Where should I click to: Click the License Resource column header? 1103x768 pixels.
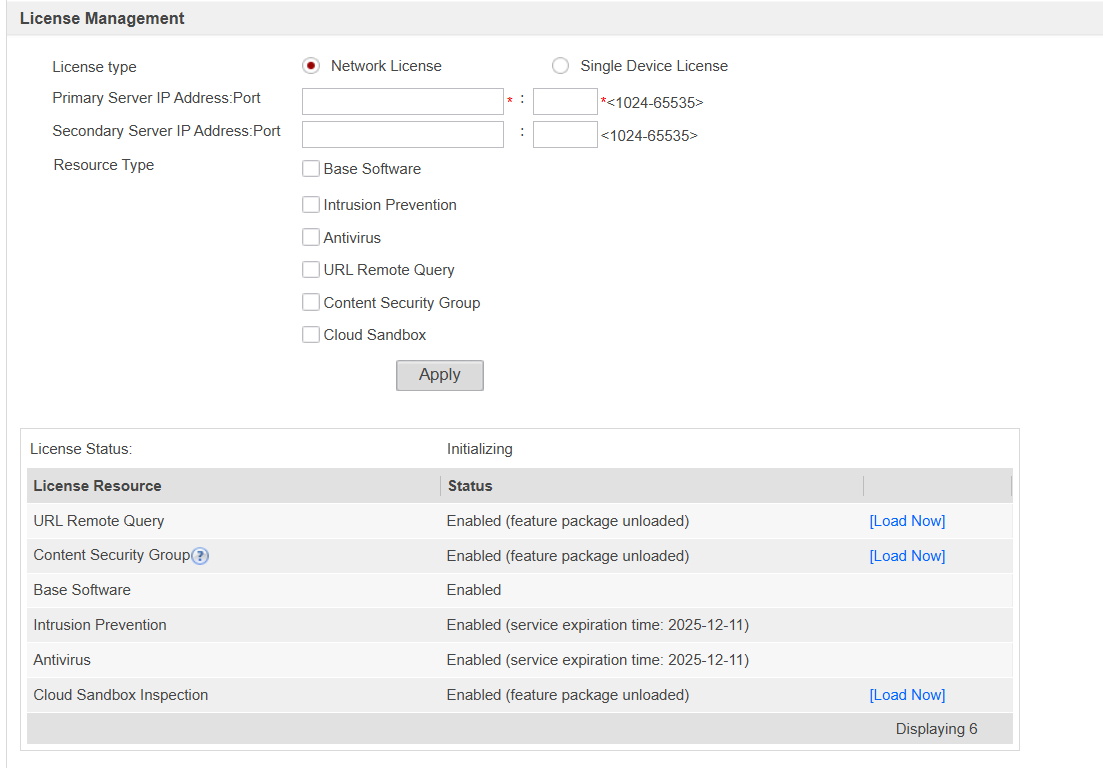pyautogui.click(x=97, y=486)
